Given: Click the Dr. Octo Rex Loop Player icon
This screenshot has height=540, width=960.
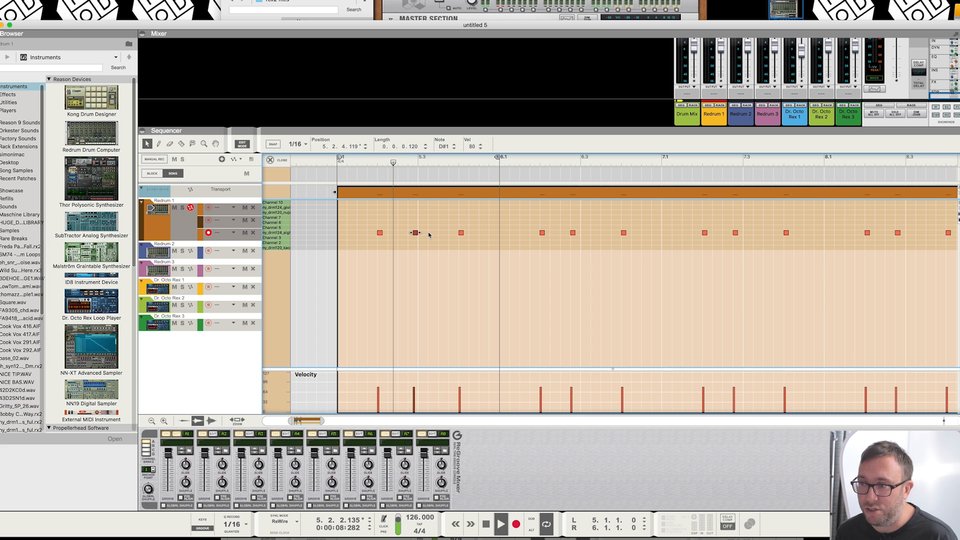Looking at the screenshot, I should [91, 301].
